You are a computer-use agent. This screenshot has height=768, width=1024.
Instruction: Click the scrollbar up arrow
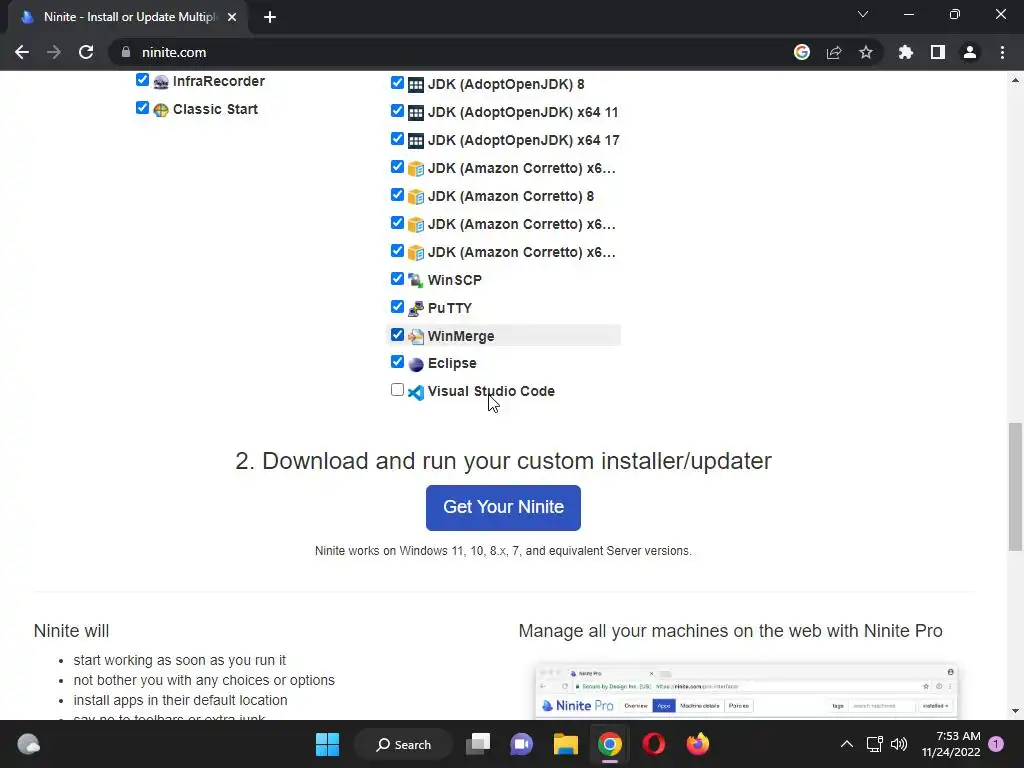click(1015, 80)
